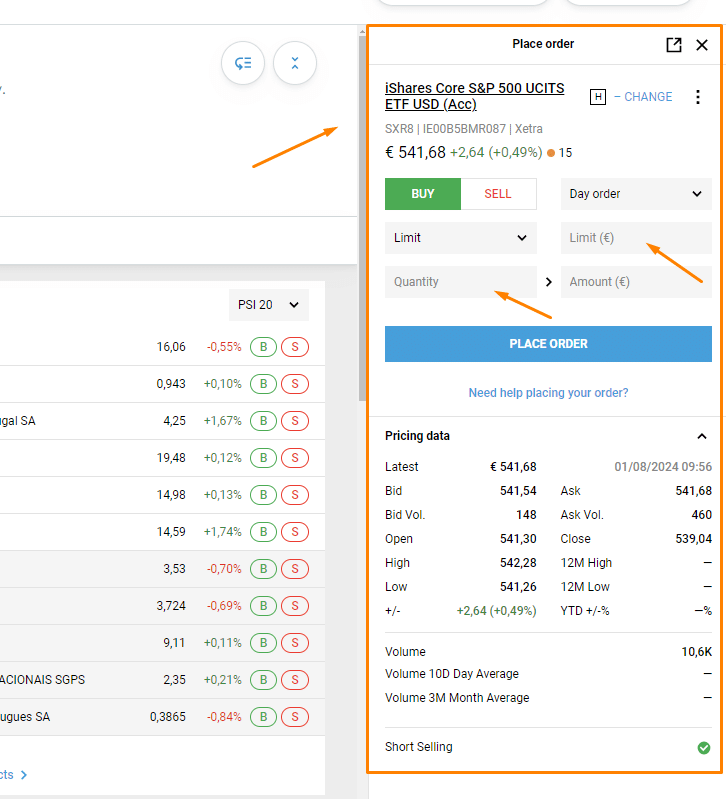
Task: Open the Day order dropdown
Action: [x=636, y=194]
